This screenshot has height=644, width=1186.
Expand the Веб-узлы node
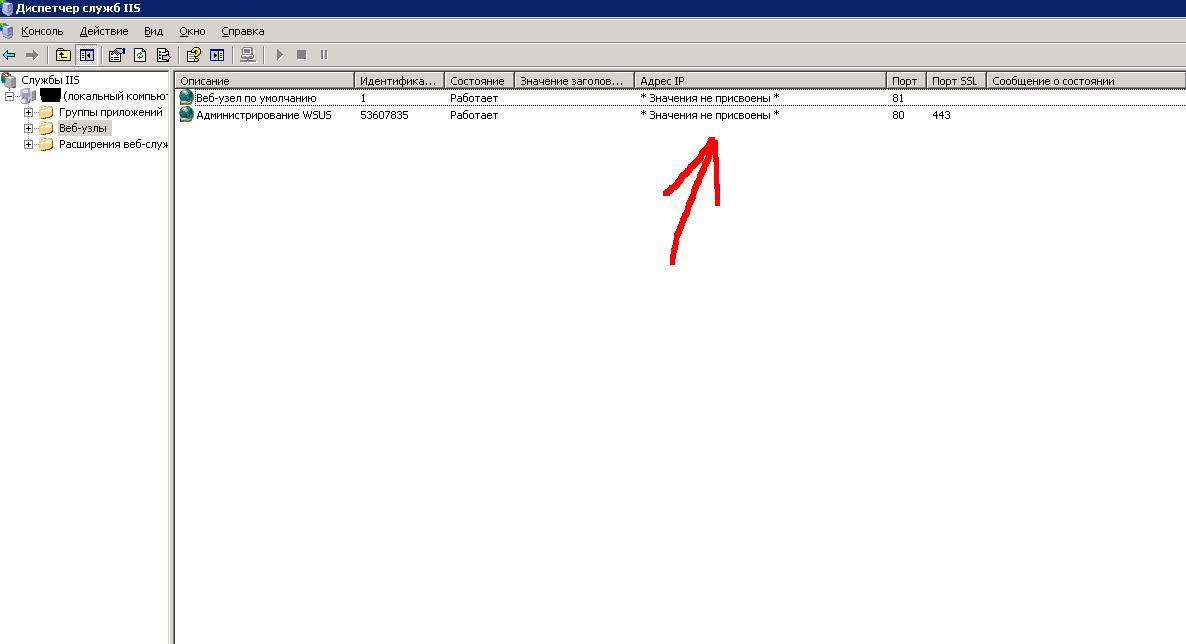(28, 128)
